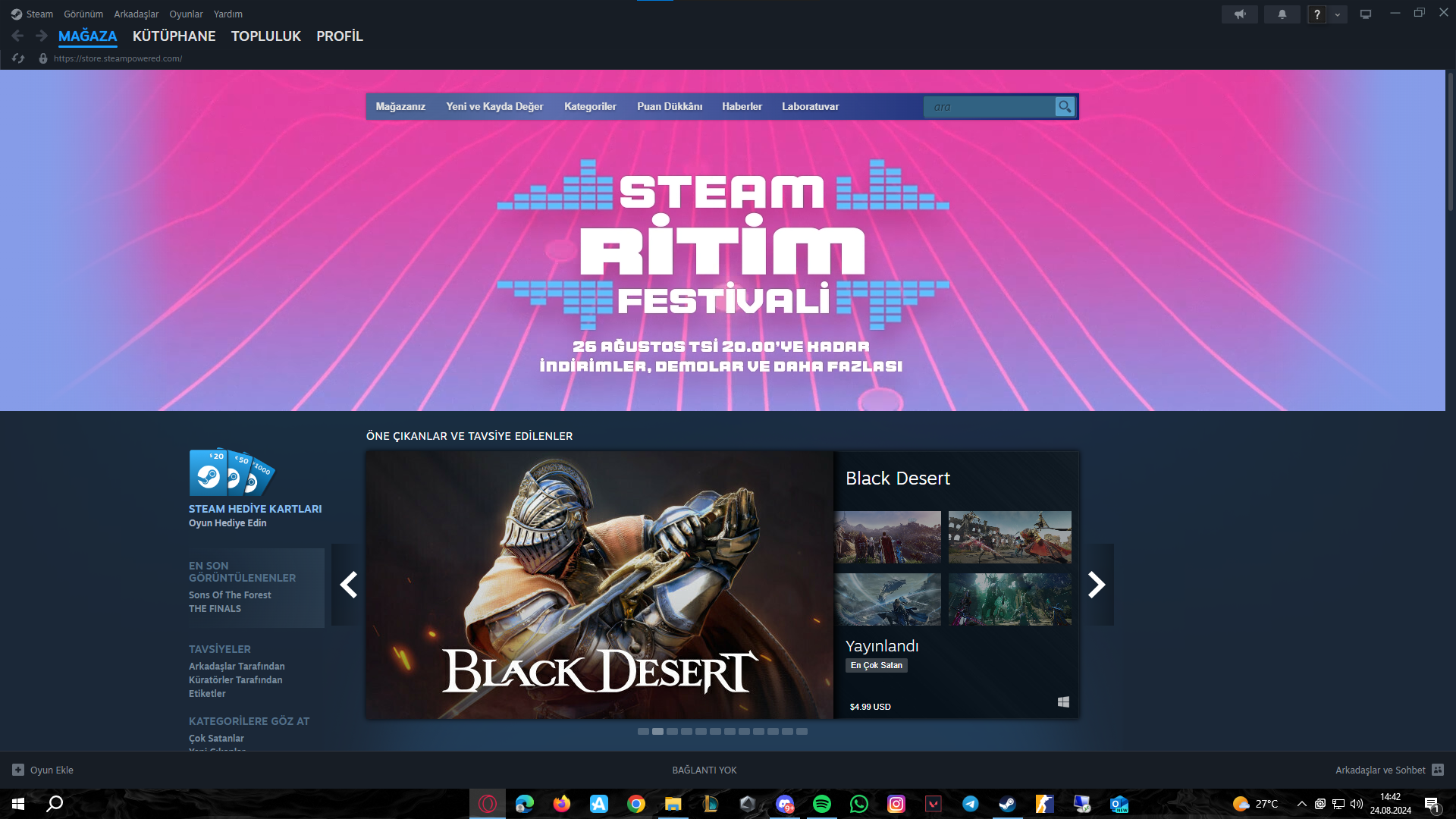The image size is (1456, 819).
Task: Show hidden system tray icons
Action: (1302, 804)
